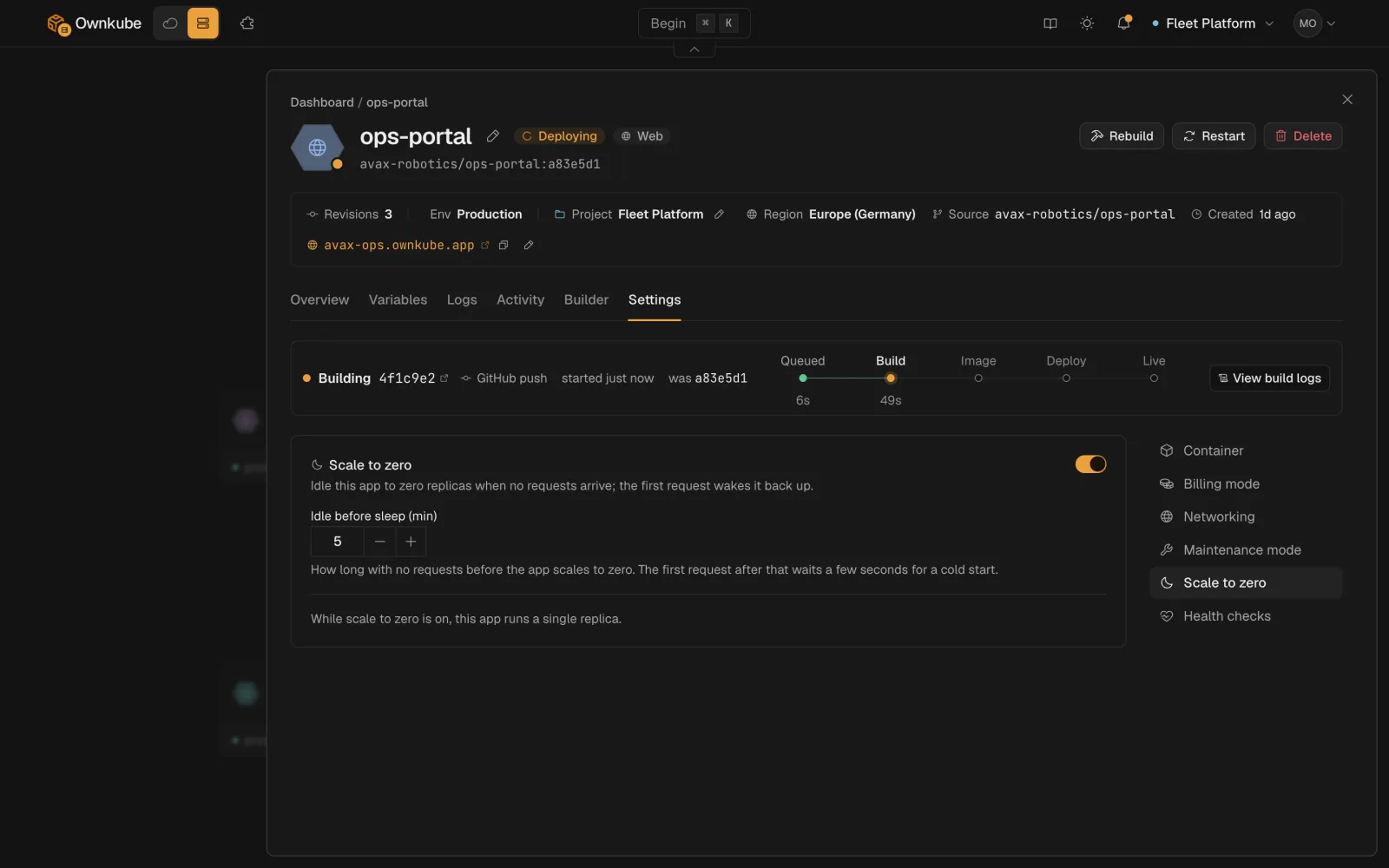Switch to the Overview tab
This screenshot has height=868, width=1389.
pyautogui.click(x=319, y=299)
